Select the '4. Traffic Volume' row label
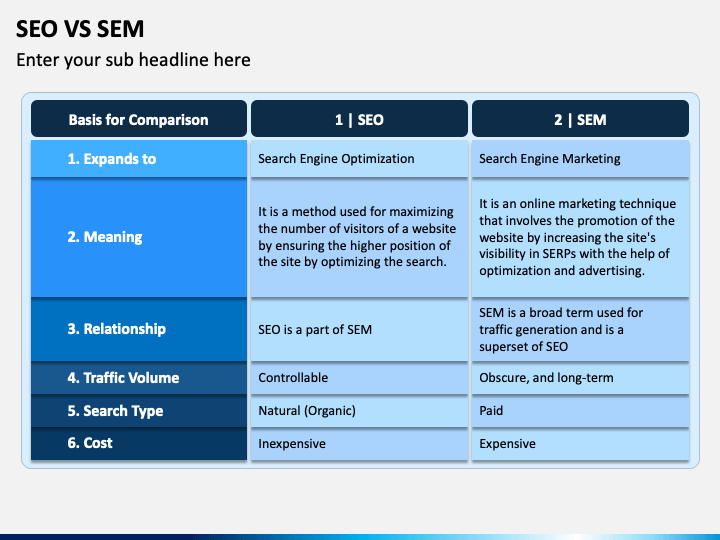Screen dimensions: 720x540 tap(139, 378)
